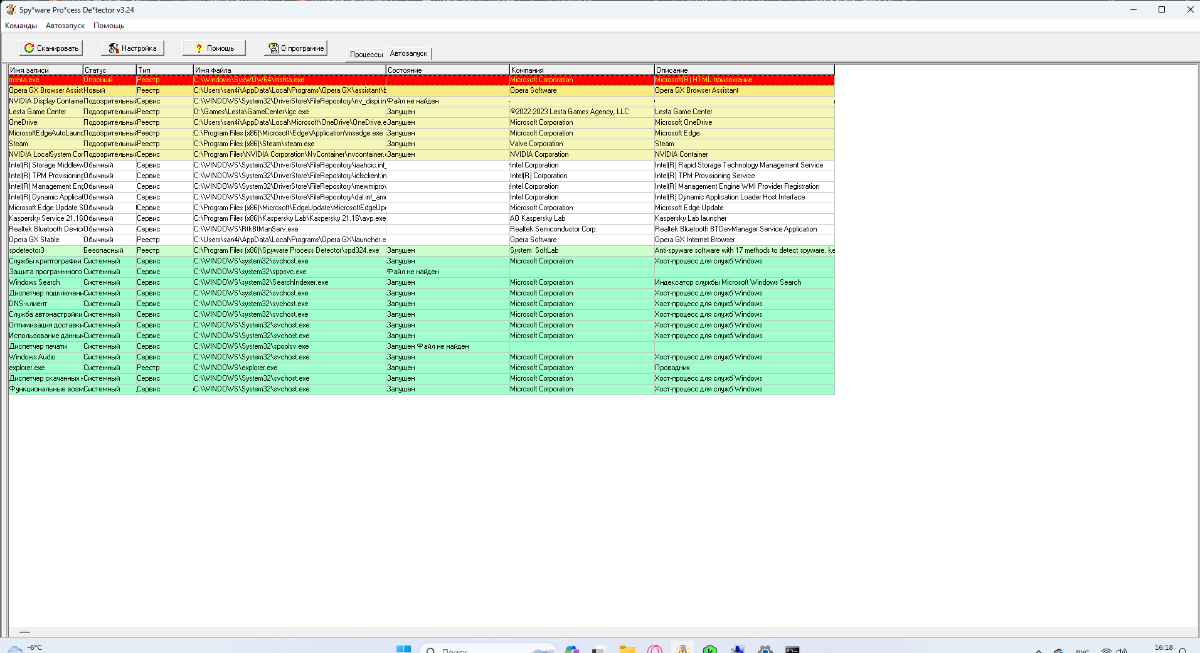Screen dimensions: 1200x653
Task: Switch to the Процессы tab
Action: (367, 53)
